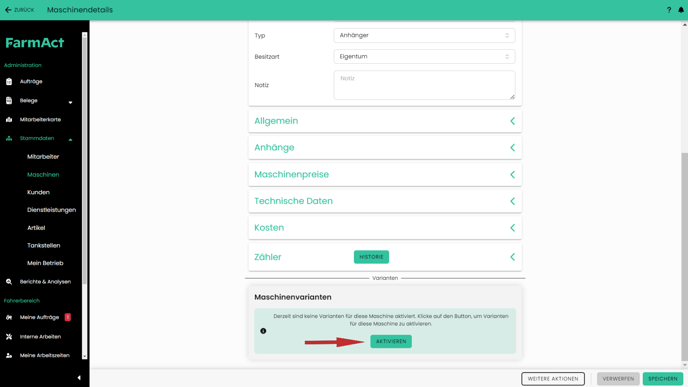This screenshot has width=688, height=387.
Task: Open Mitarbeiterkarte in the sidebar
Action: click(40, 119)
